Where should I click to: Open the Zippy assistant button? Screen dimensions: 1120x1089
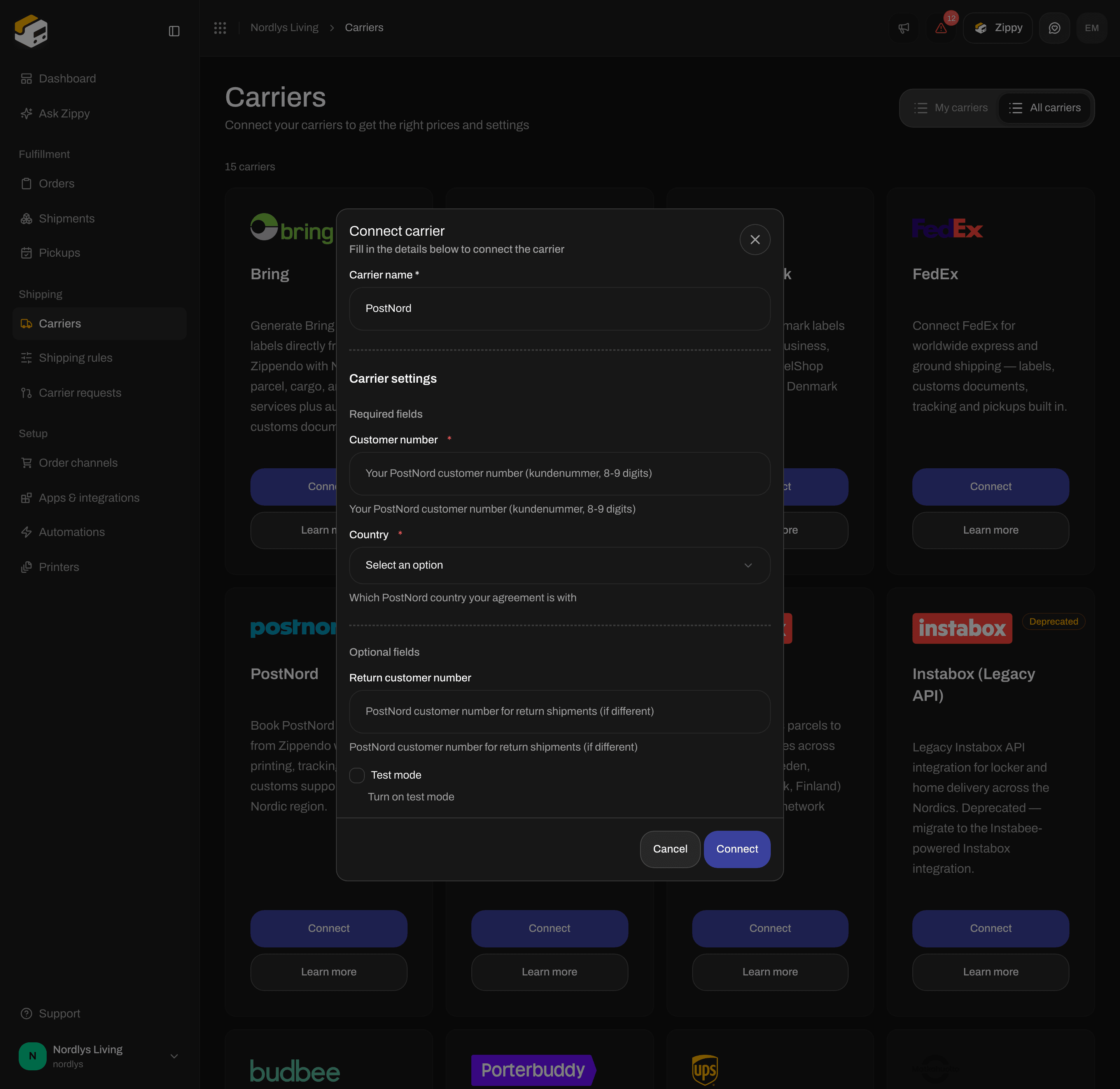[997, 28]
